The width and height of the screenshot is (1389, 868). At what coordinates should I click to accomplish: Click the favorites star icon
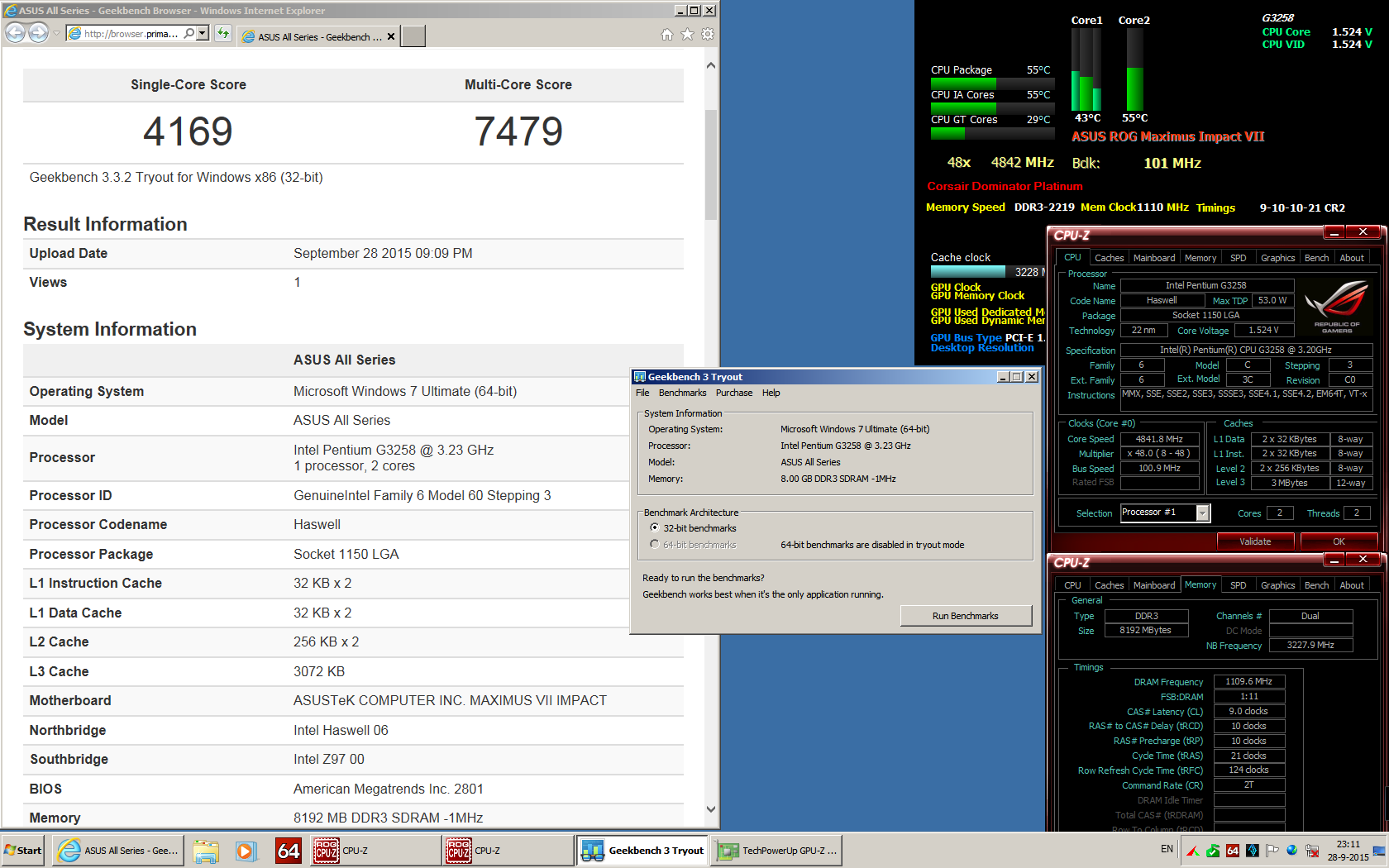(x=687, y=35)
